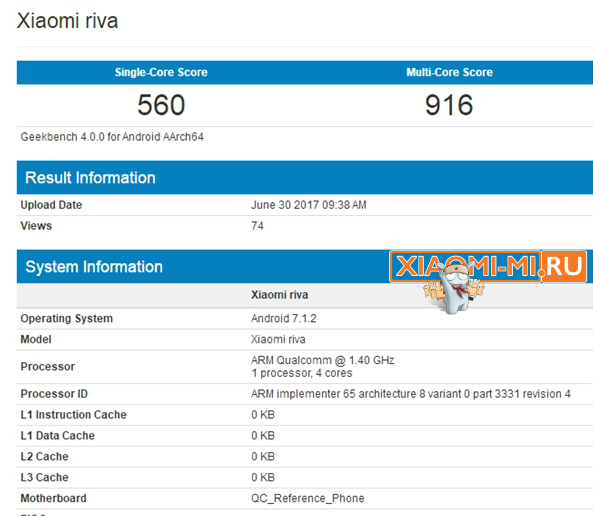Viewport: 593px width, 516px height.
Task: Click the L1 Data Cache 0 KB value
Action: point(263,435)
